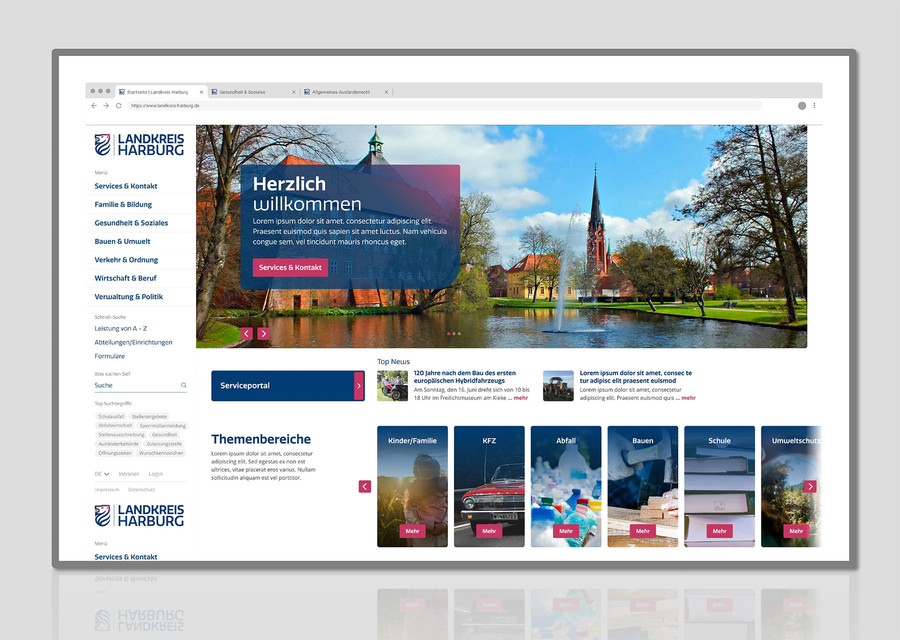Open the Services & Kontakt menu item

[x=126, y=186]
